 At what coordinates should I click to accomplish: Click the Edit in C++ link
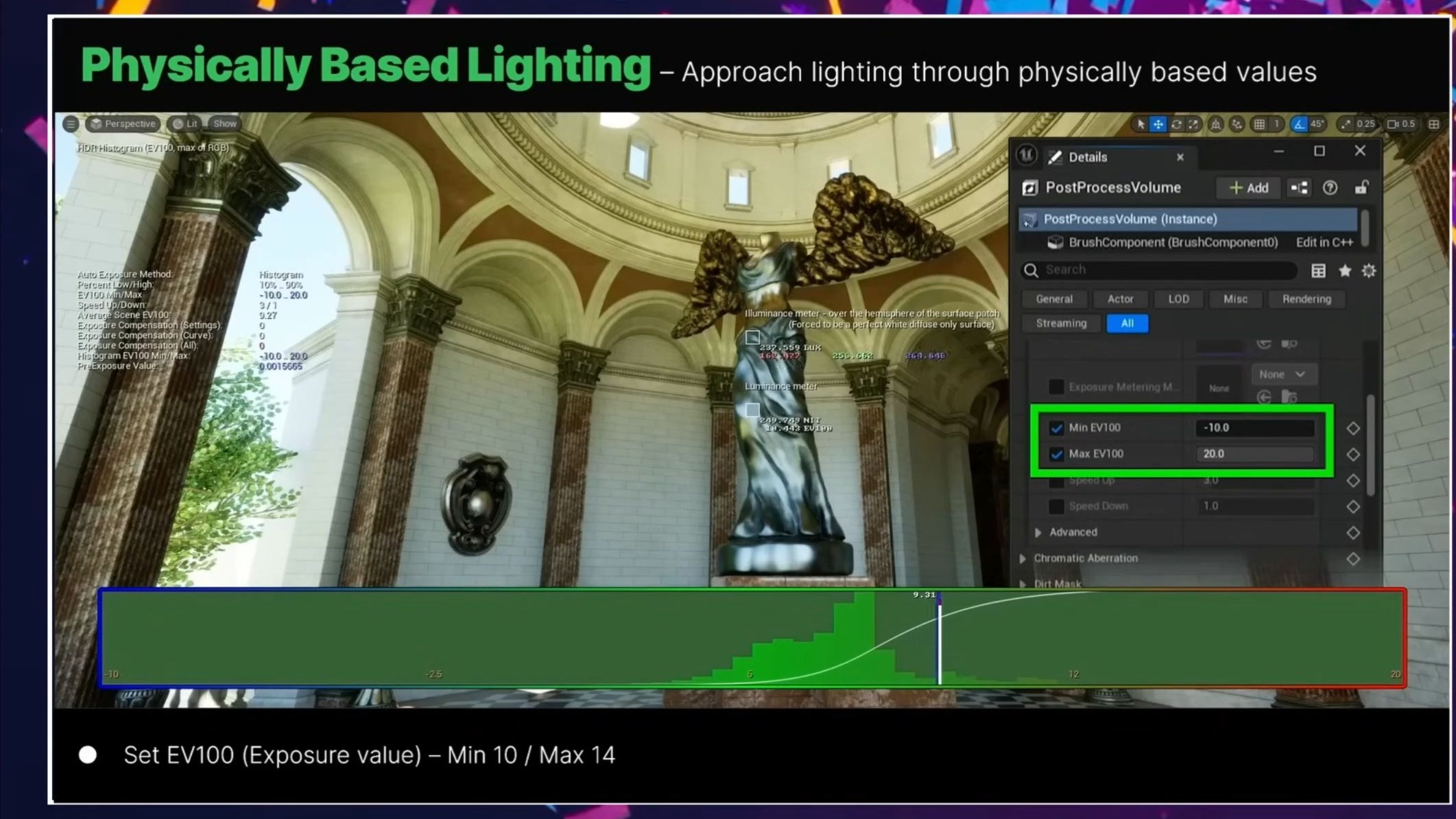pos(1324,242)
